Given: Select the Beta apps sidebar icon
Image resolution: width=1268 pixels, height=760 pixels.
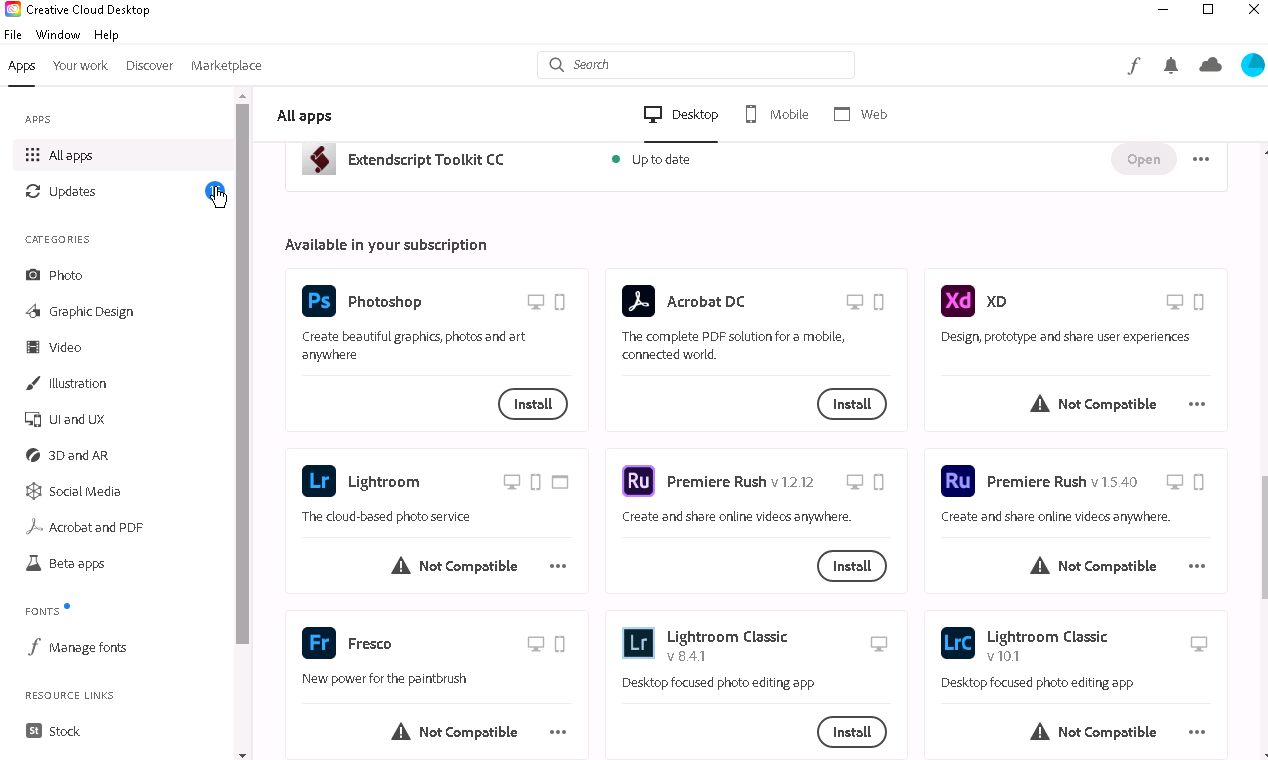Looking at the screenshot, I should (34, 563).
